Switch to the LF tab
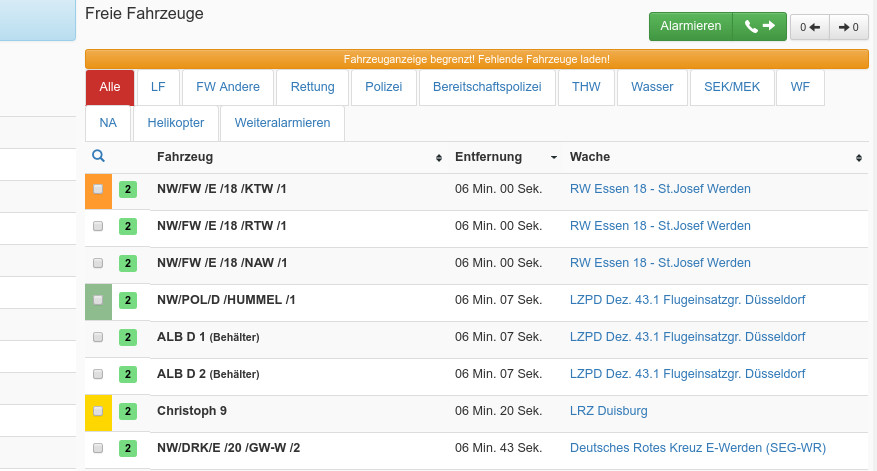 (158, 87)
